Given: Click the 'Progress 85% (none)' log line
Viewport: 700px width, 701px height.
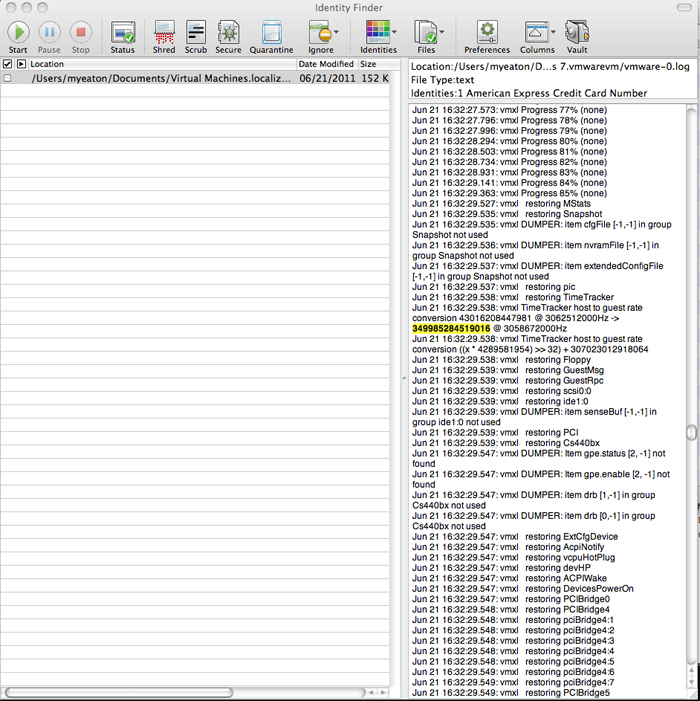Looking at the screenshot, I should tap(509, 193).
